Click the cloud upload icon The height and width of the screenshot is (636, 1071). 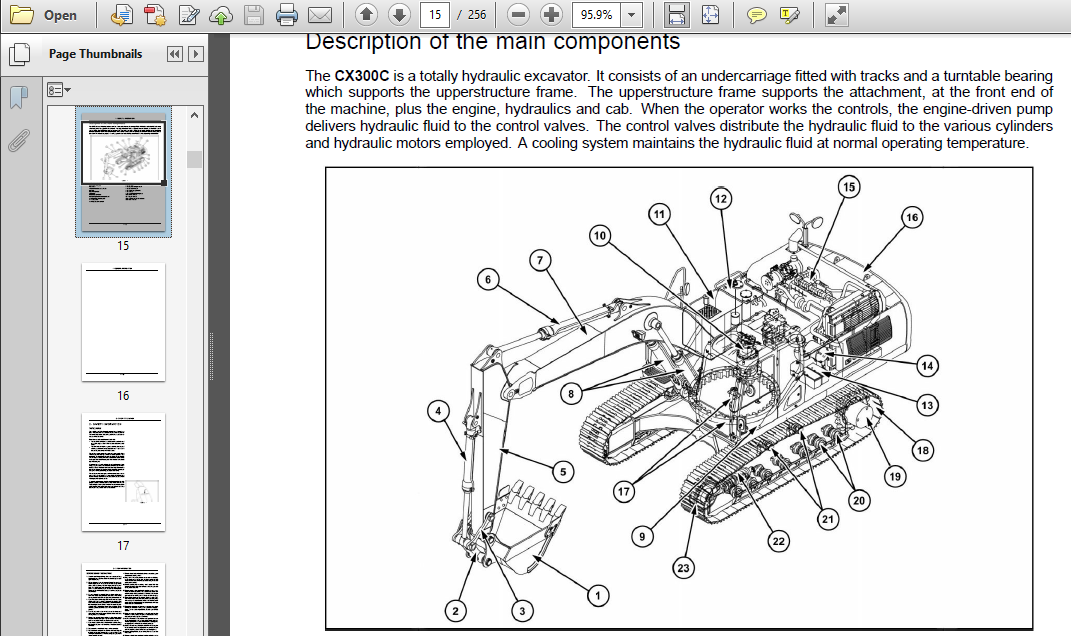pos(221,14)
